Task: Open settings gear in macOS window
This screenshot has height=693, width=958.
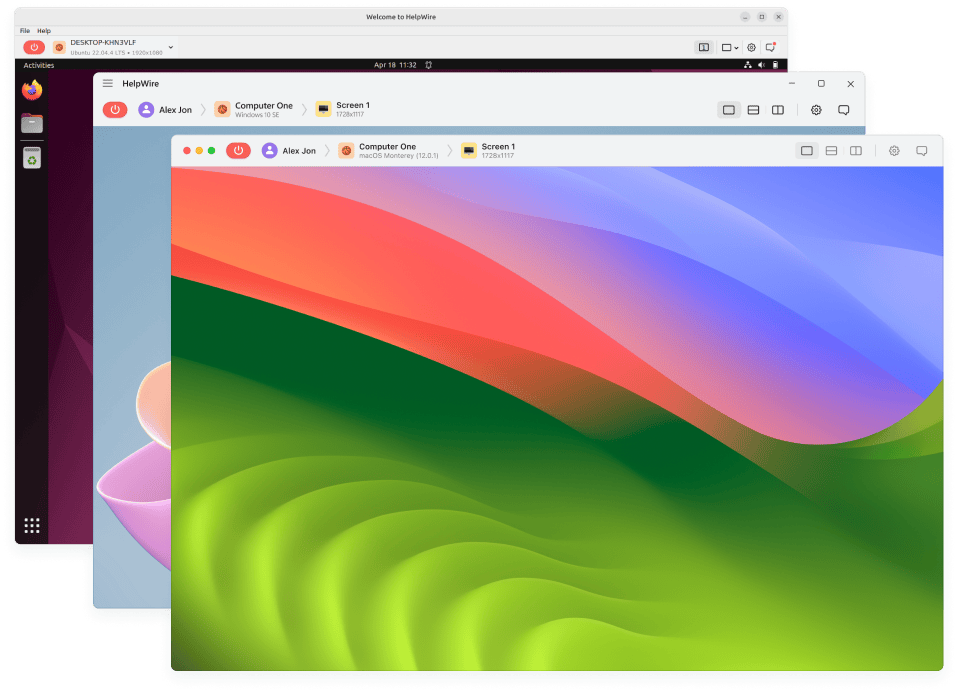Action: point(894,150)
